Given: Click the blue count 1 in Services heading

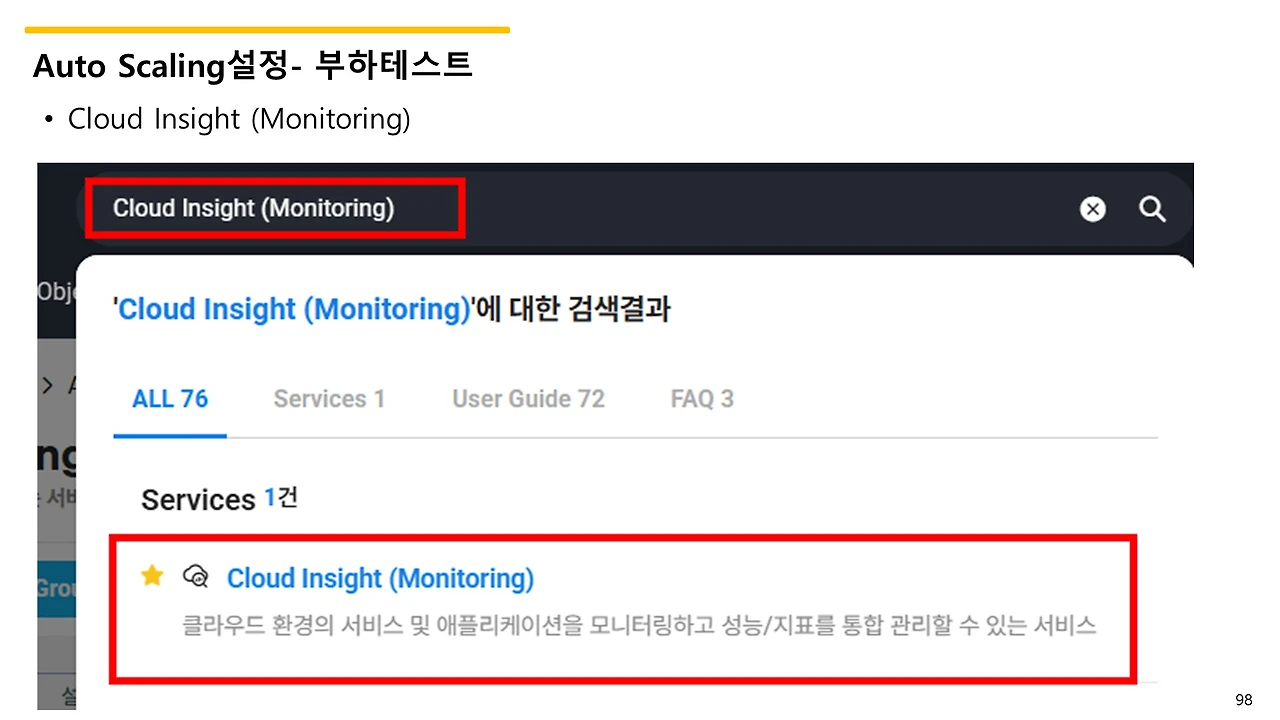Looking at the screenshot, I should click(x=269, y=498).
